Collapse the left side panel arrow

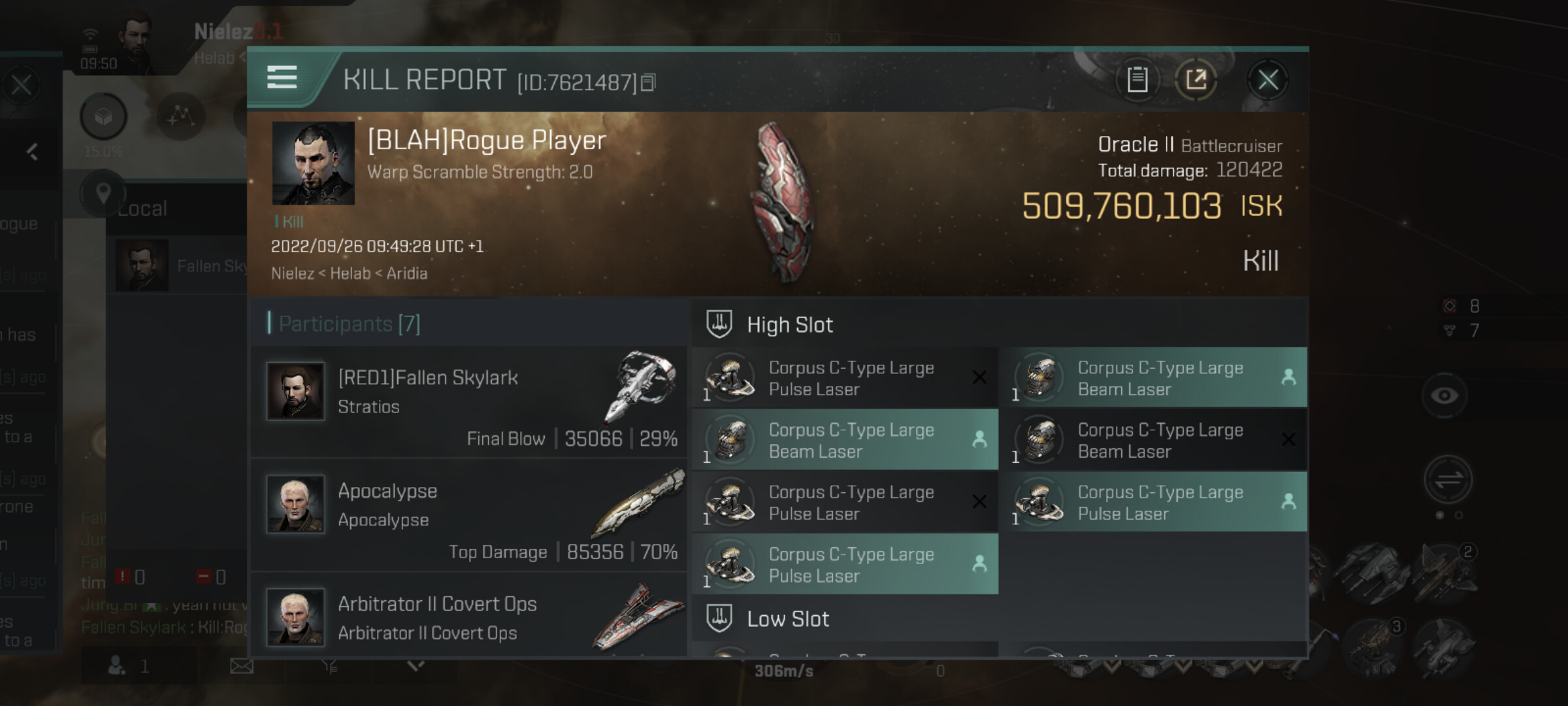(32, 152)
